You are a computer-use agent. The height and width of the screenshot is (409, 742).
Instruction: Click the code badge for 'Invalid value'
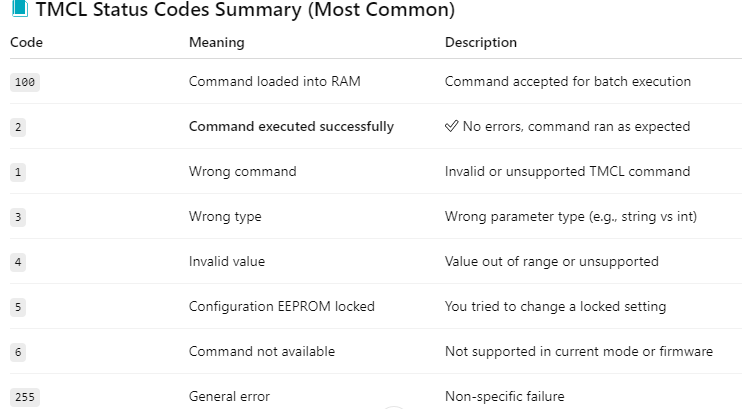click(x=18, y=262)
